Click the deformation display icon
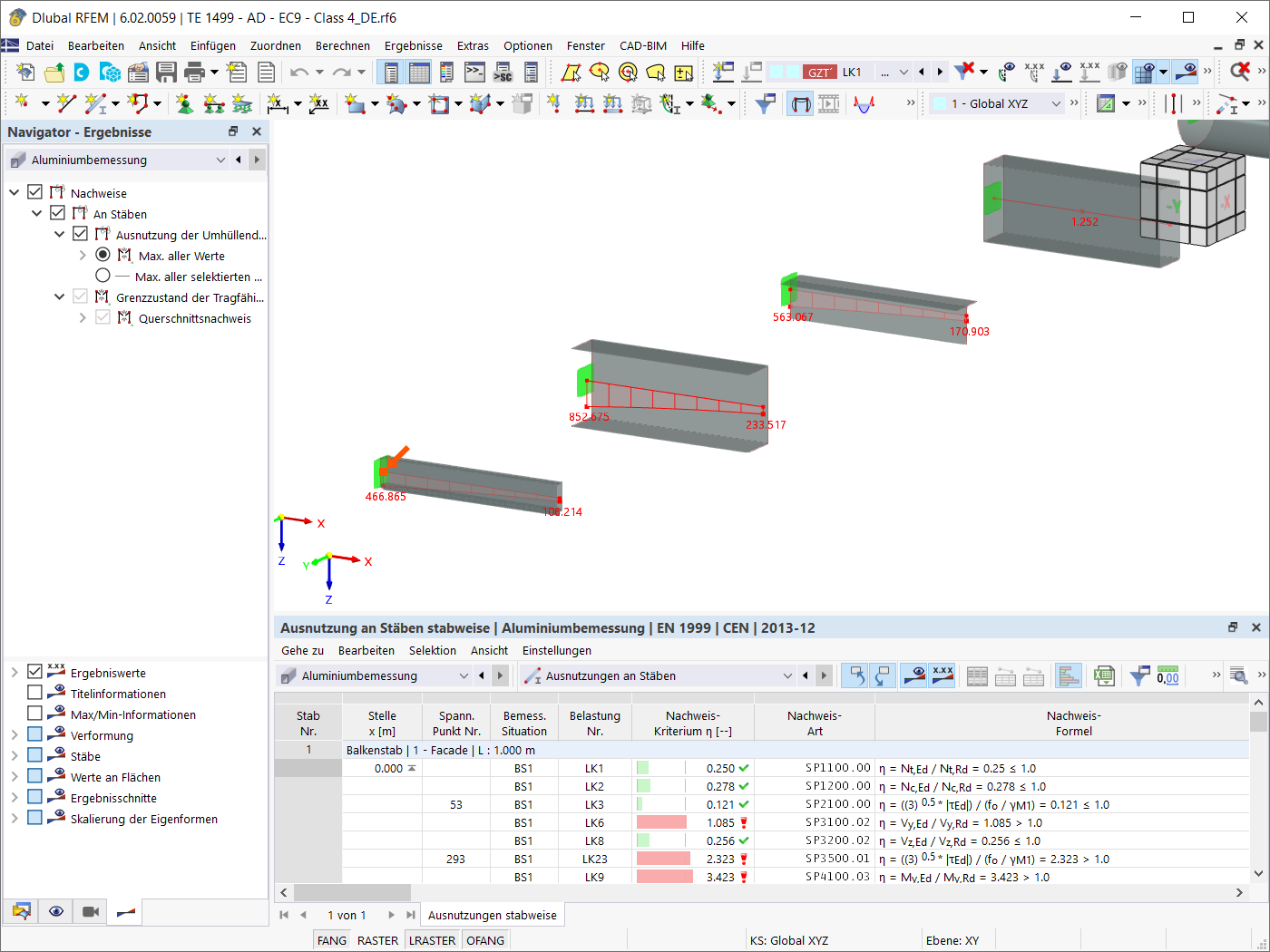Viewport: 1270px width, 952px height. [x=800, y=104]
